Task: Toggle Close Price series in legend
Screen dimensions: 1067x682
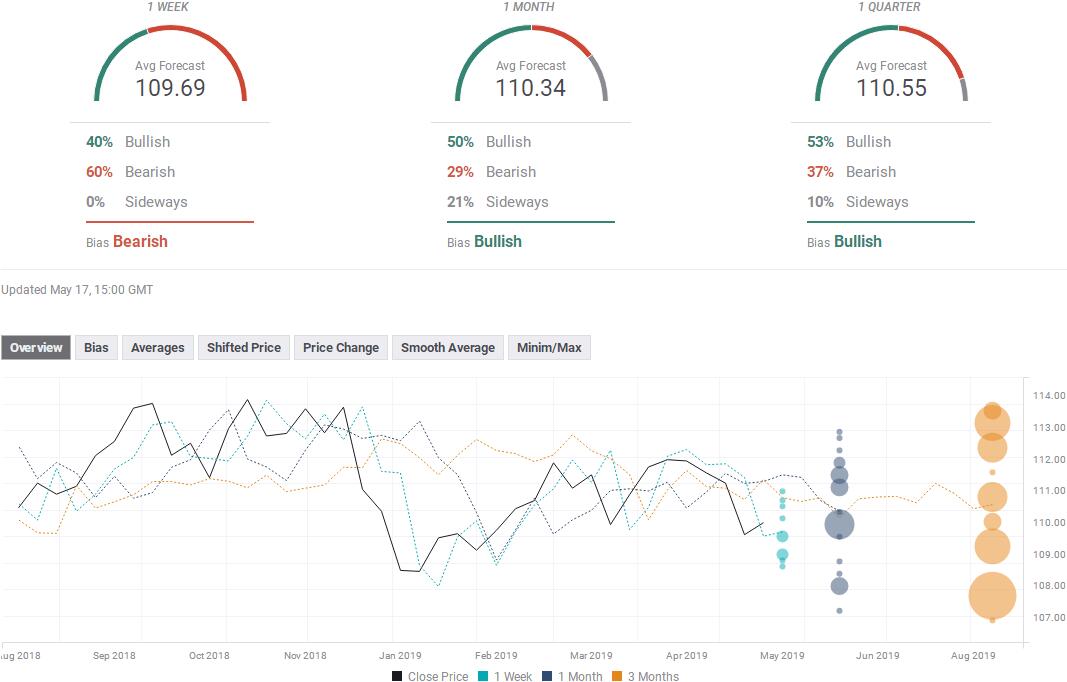Action: tap(430, 676)
